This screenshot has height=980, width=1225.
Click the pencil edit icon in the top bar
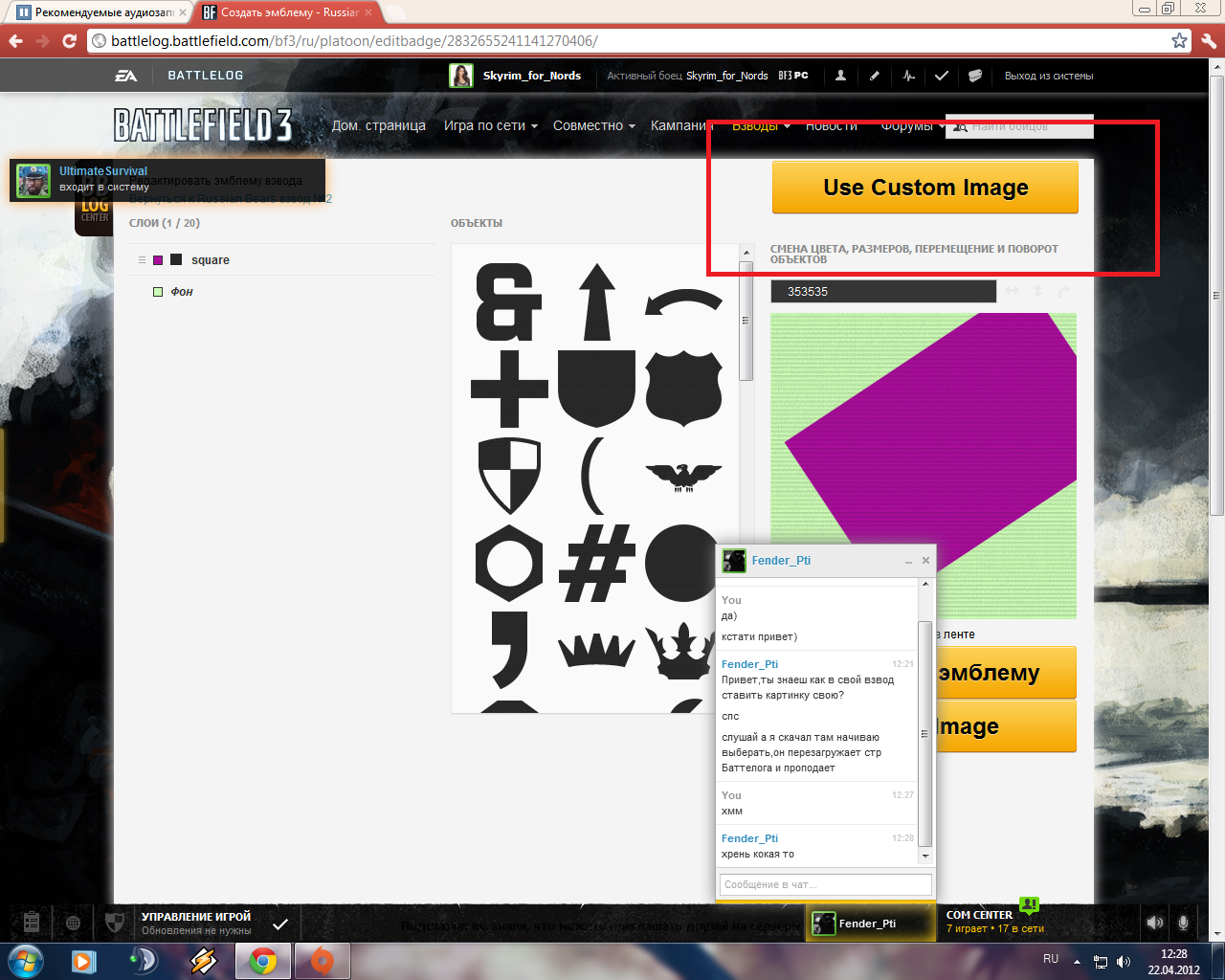[x=875, y=76]
